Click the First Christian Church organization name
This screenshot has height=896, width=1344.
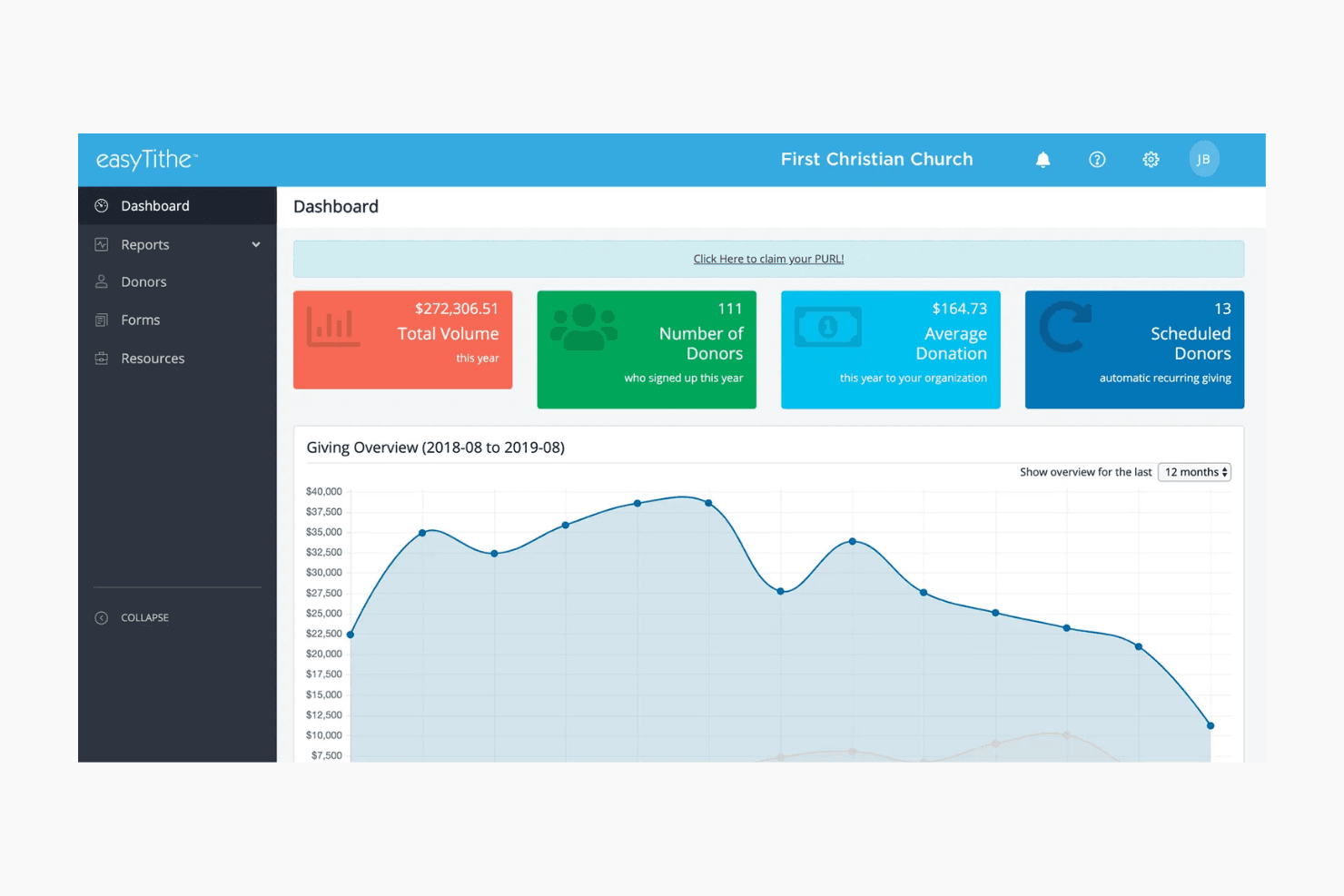coord(876,160)
